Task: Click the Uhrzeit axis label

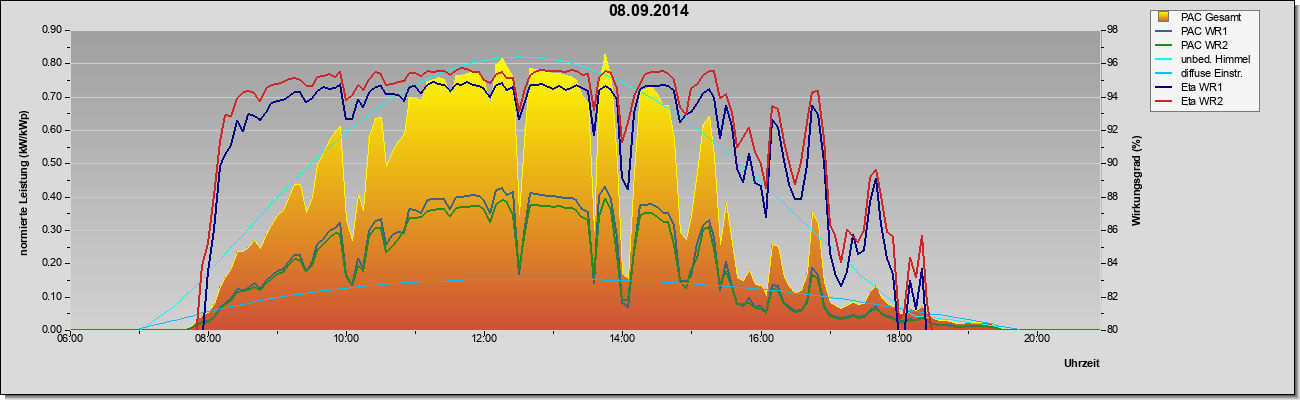Action: [x=1082, y=363]
